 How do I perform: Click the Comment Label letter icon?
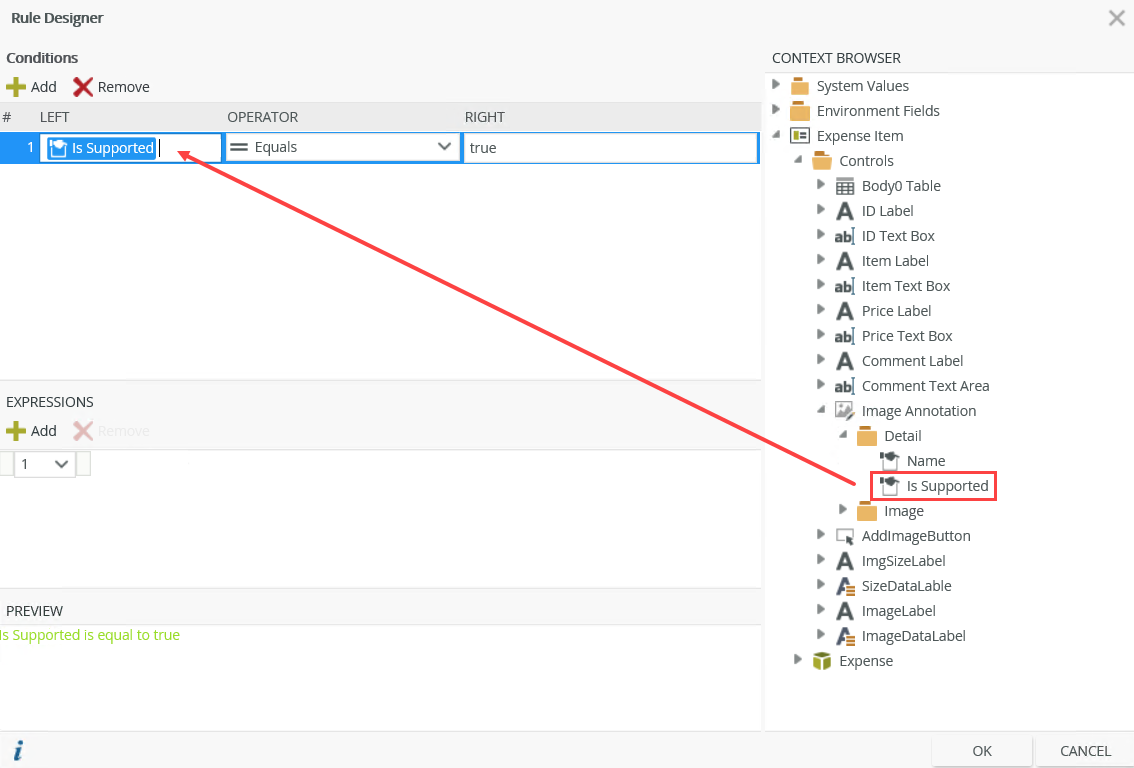(x=844, y=361)
